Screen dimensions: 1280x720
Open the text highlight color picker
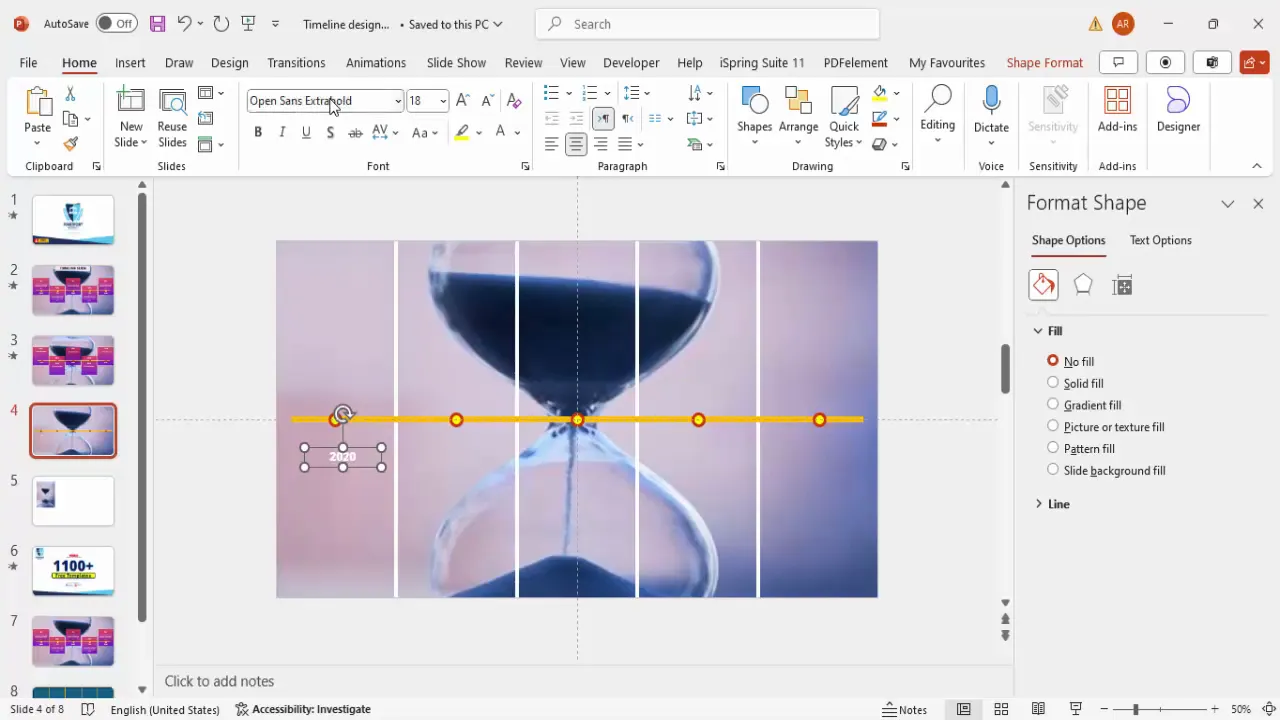click(x=462, y=132)
